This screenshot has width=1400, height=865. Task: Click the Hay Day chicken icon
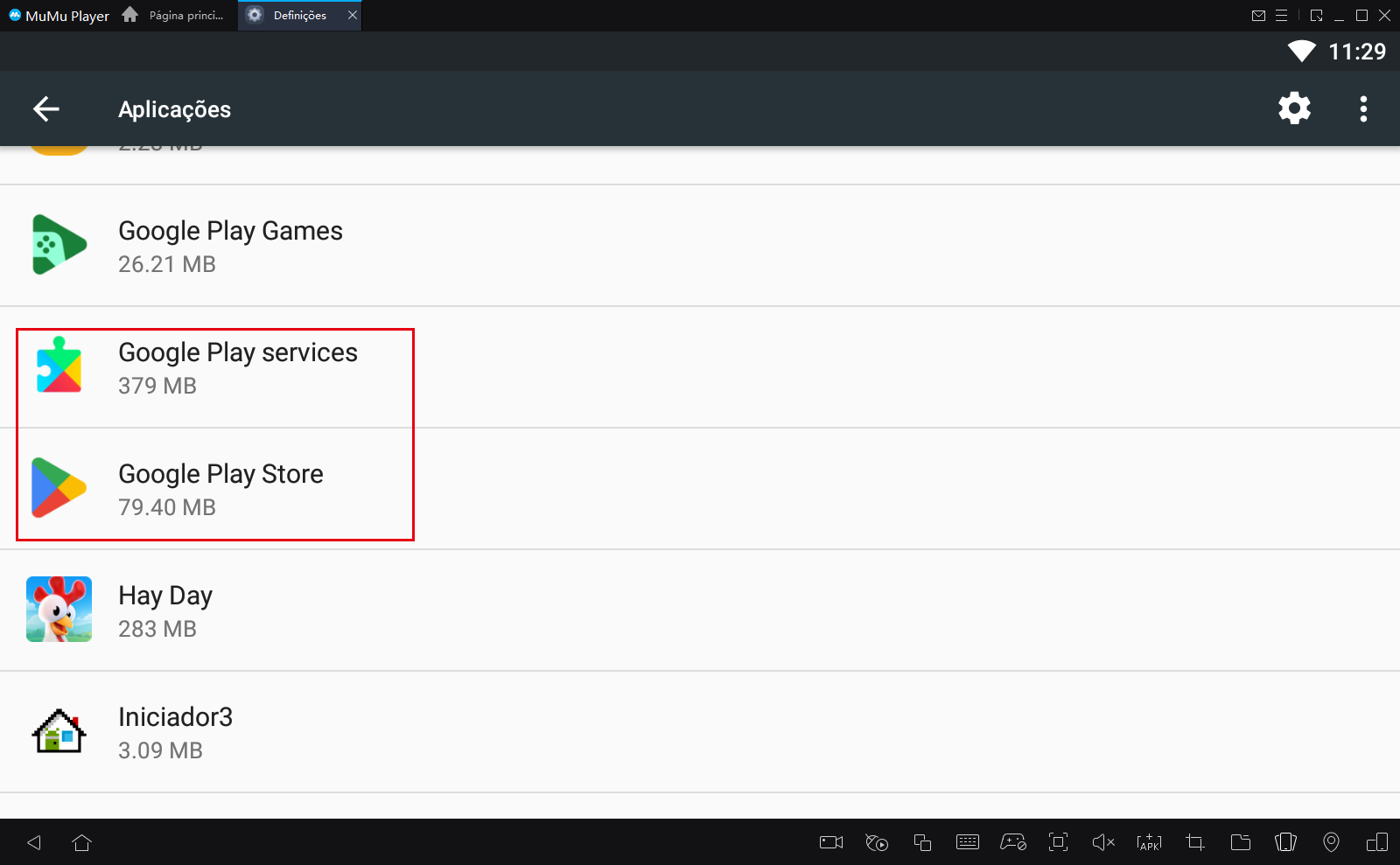point(59,610)
